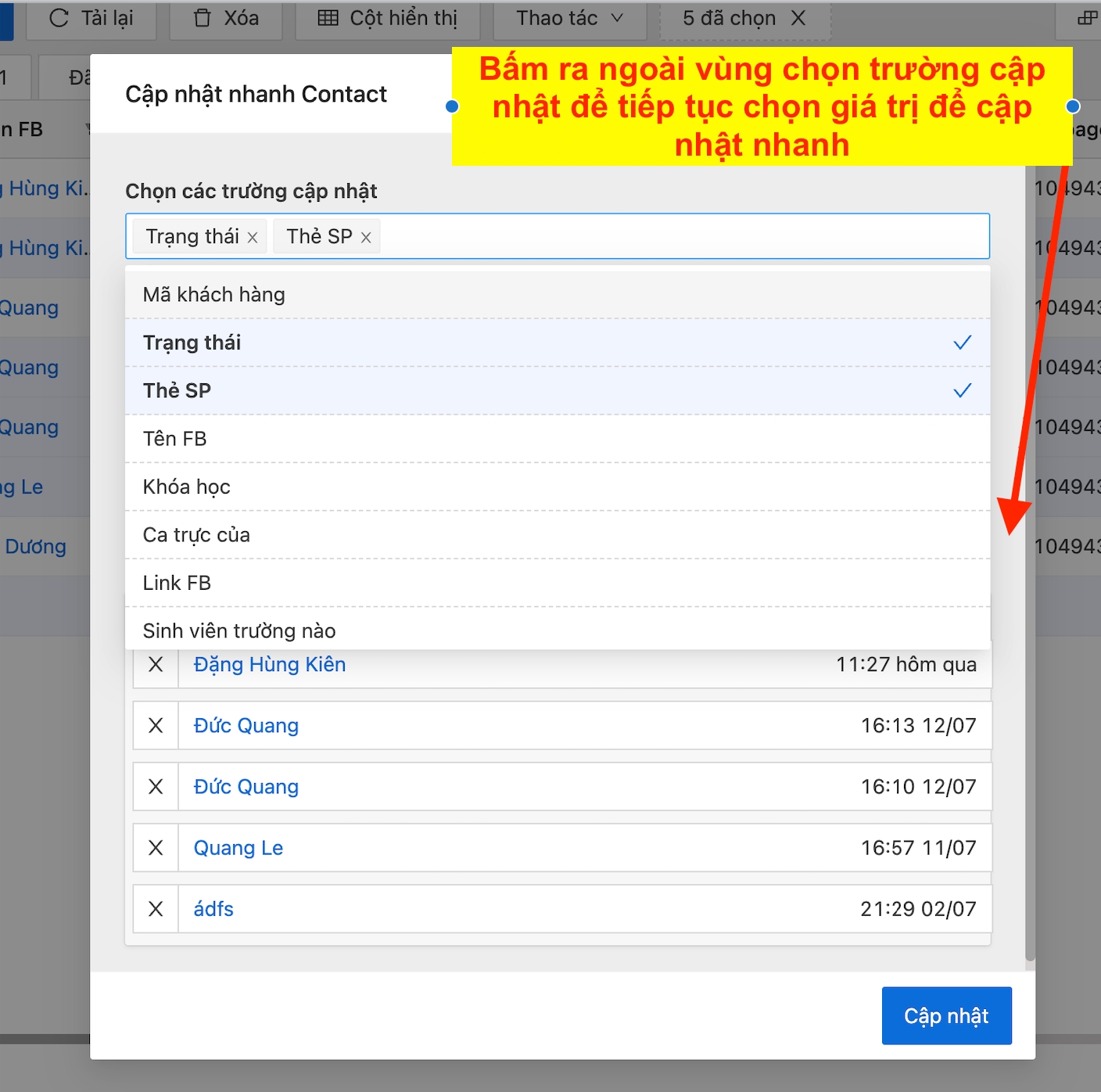Remove the Trạng thái tag
The height and width of the screenshot is (1092, 1101).
253,238
